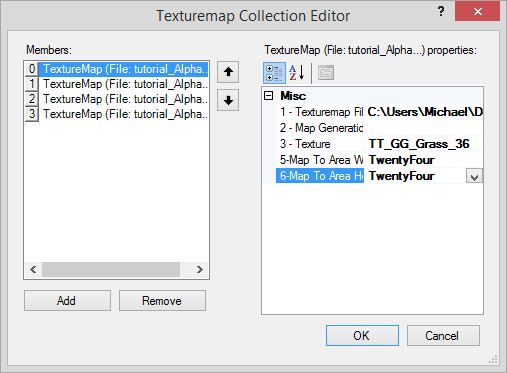Add a new TextureMap member
The image size is (507, 373).
point(67,301)
